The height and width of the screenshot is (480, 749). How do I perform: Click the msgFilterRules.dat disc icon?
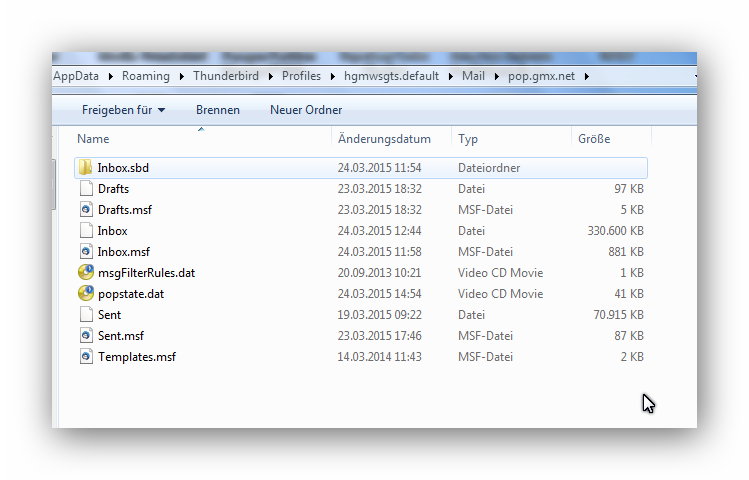pos(86,272)
